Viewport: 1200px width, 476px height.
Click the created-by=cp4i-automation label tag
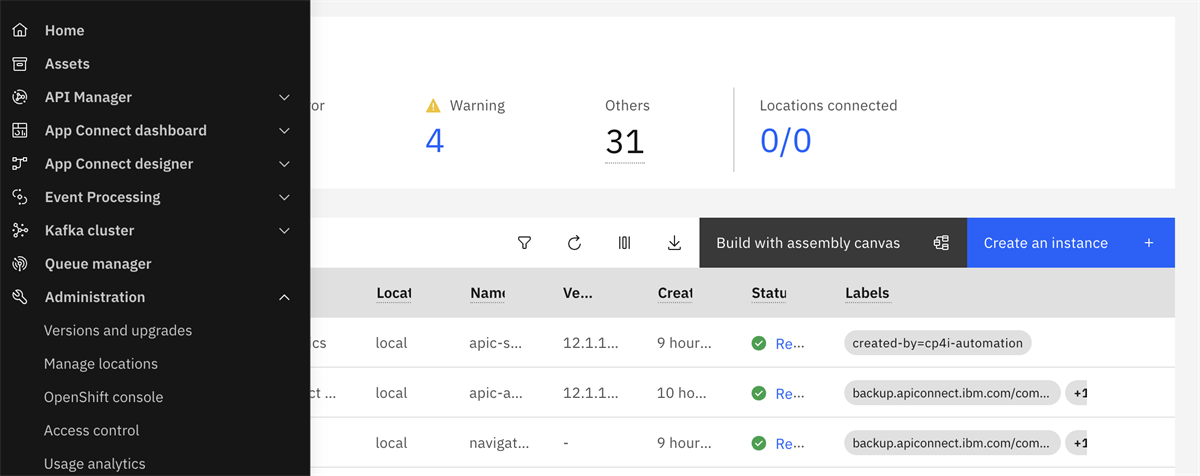[x=938, y=343]
